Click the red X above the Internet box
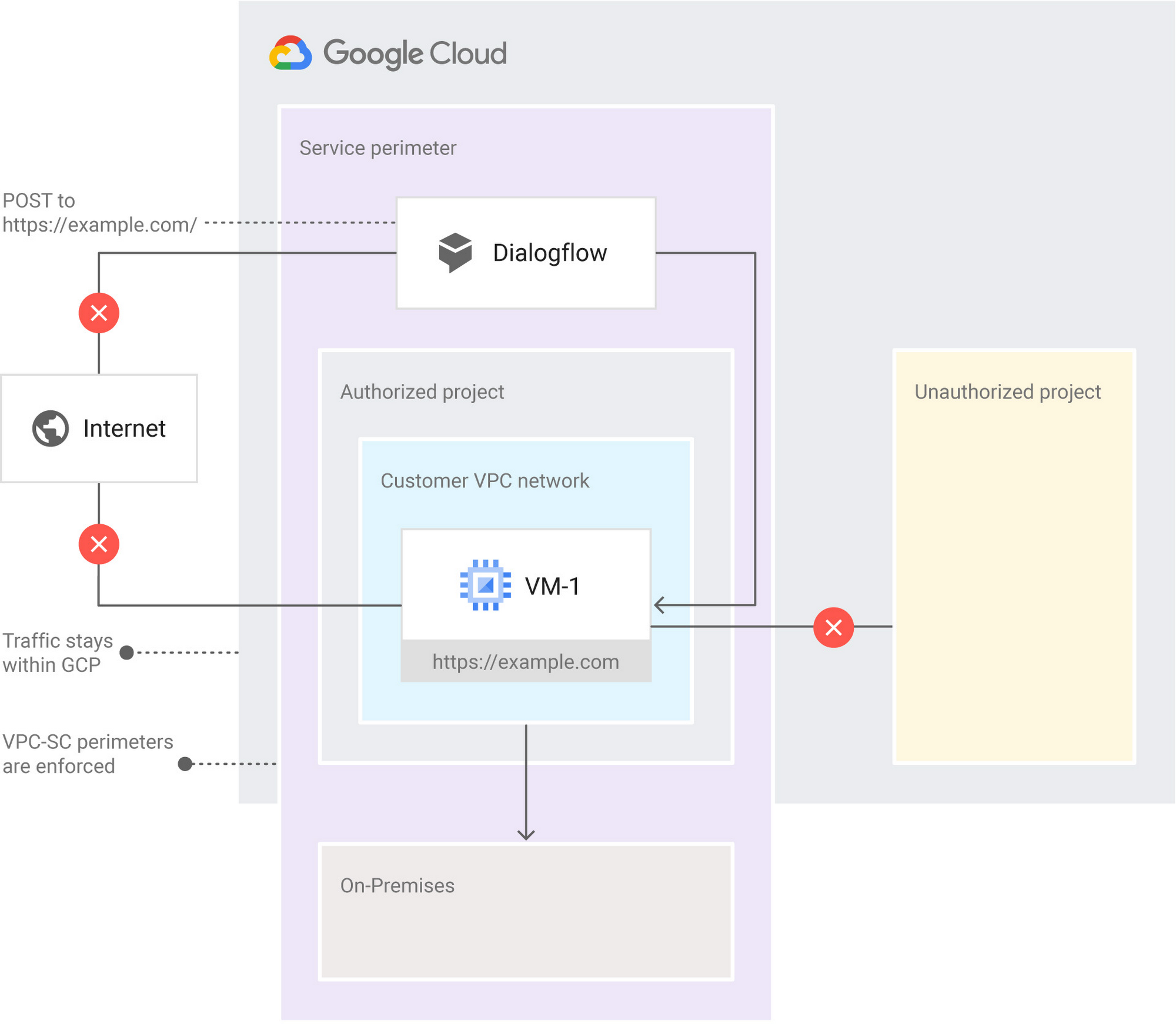This screenshot has height=1024, width=1176. click(x=99, y=313)
